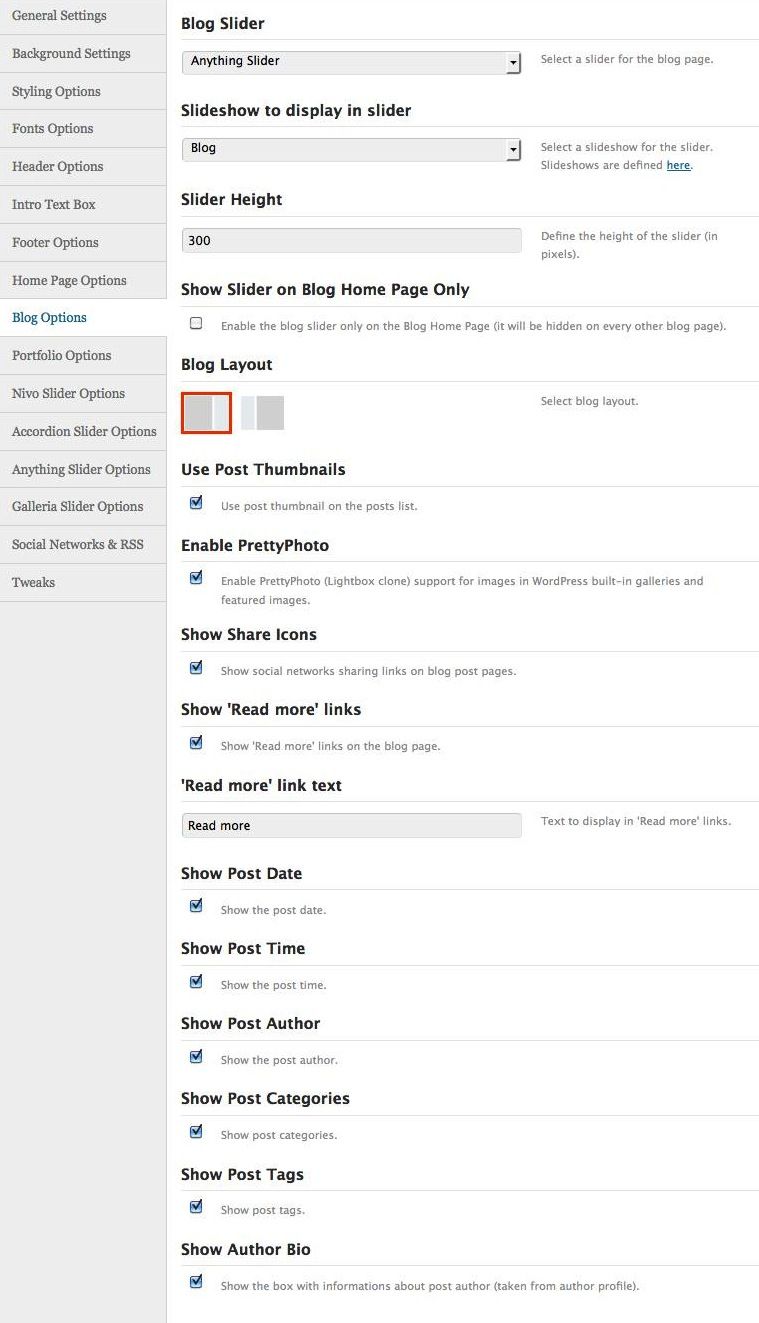Open the Slideshow to display dropdown

click(x=351, y=149)
